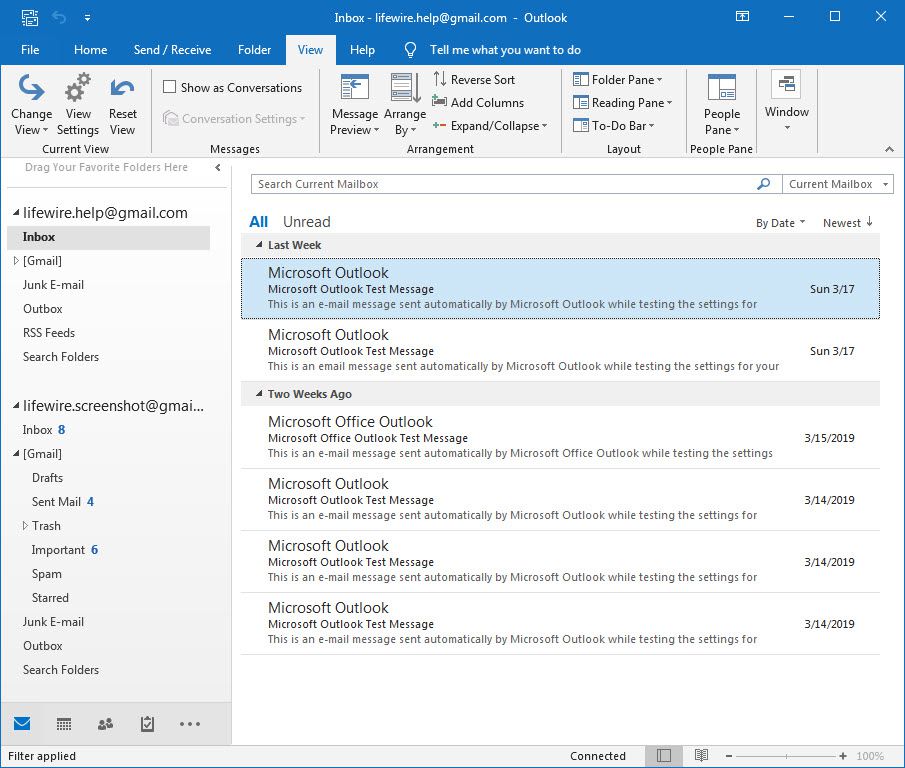This screenshot has height=768, width=905.
Task: Show All messages filter
Action: point(259,222)
